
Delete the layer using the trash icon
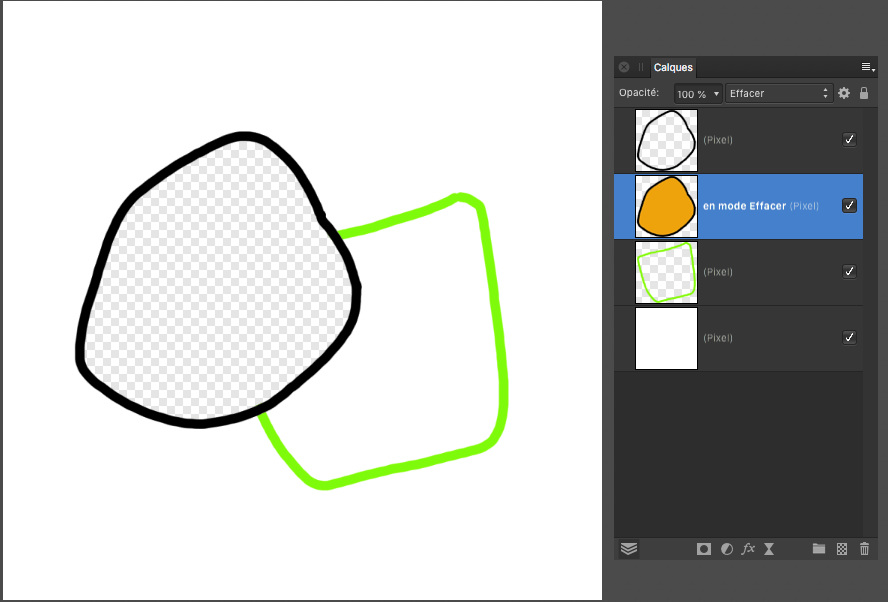coord(864,548)
